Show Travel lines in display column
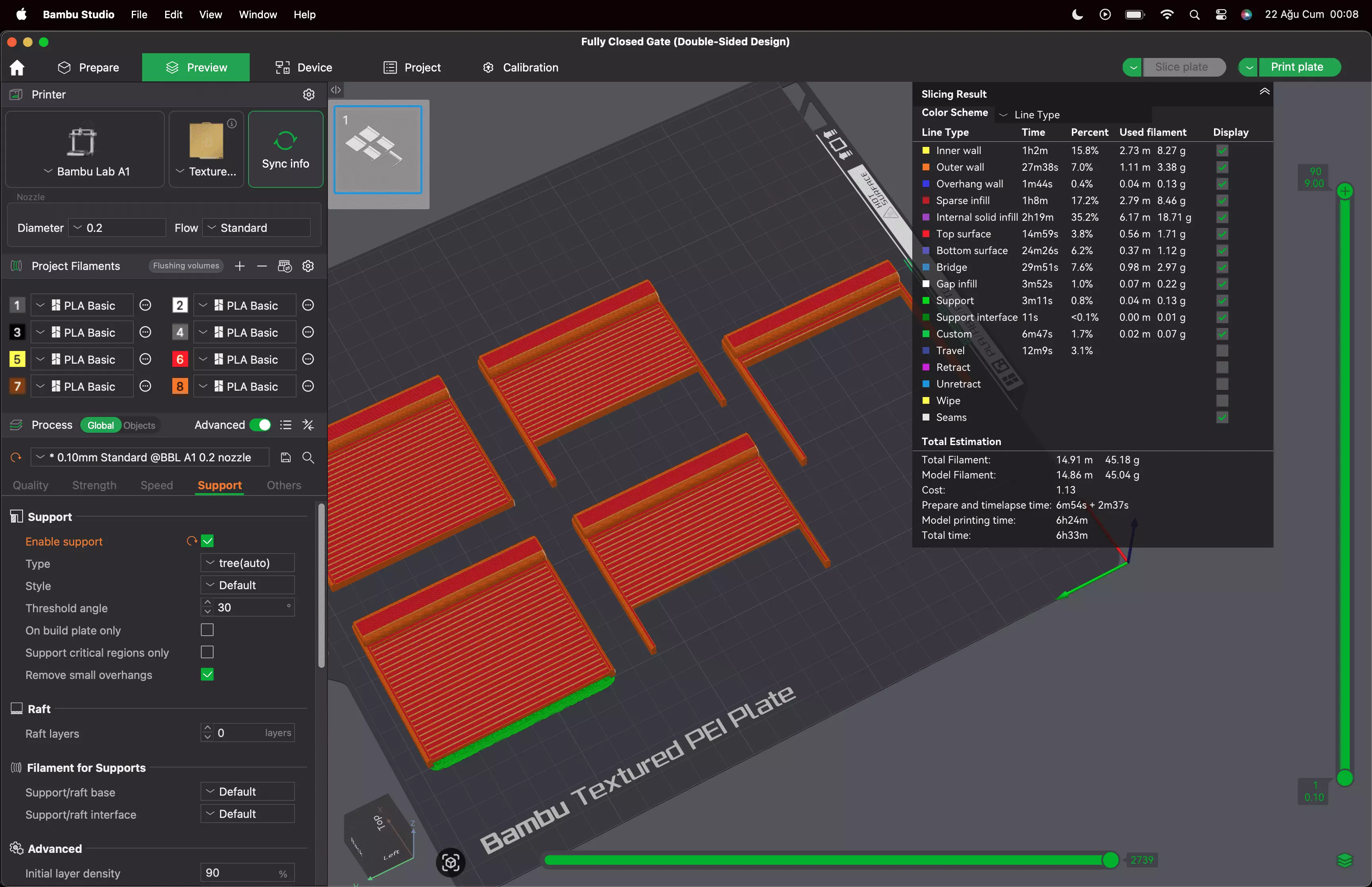The image size is (1372, 887). coord(1222,351)
